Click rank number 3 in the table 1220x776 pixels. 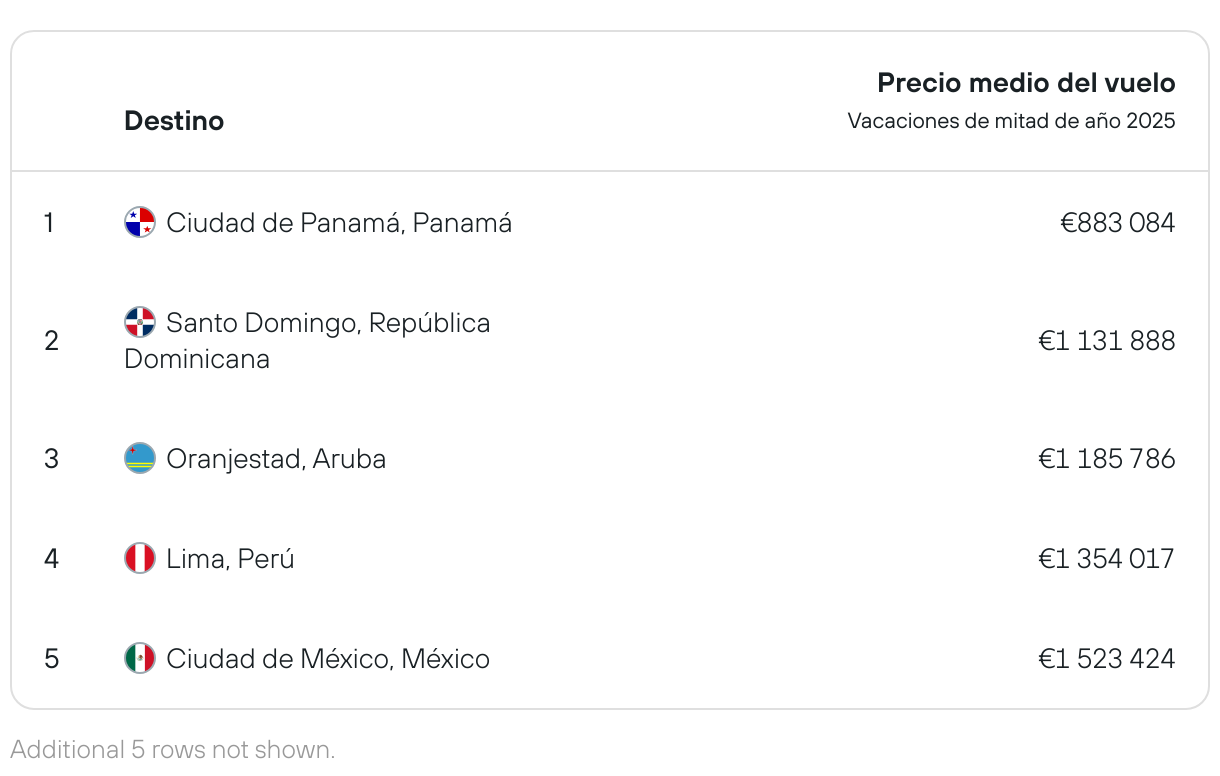coord(51,459)
